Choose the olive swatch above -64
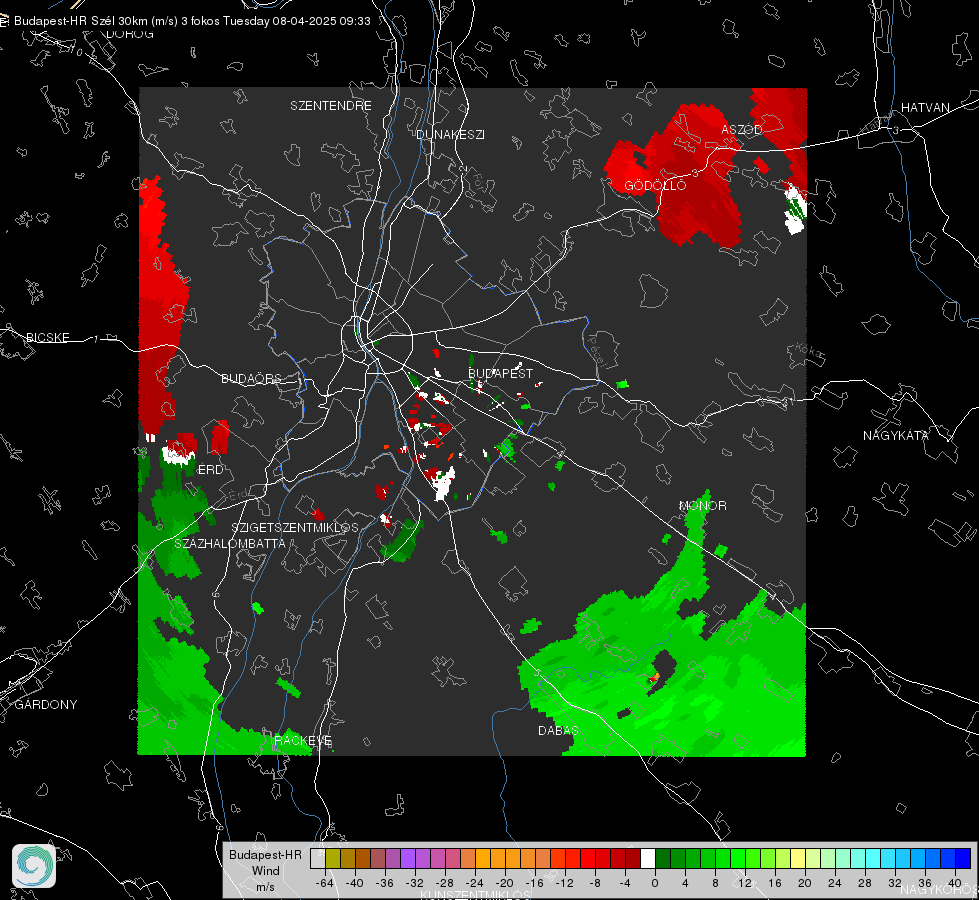Viewport: 979px width, 900px height. tap(333, 859)
